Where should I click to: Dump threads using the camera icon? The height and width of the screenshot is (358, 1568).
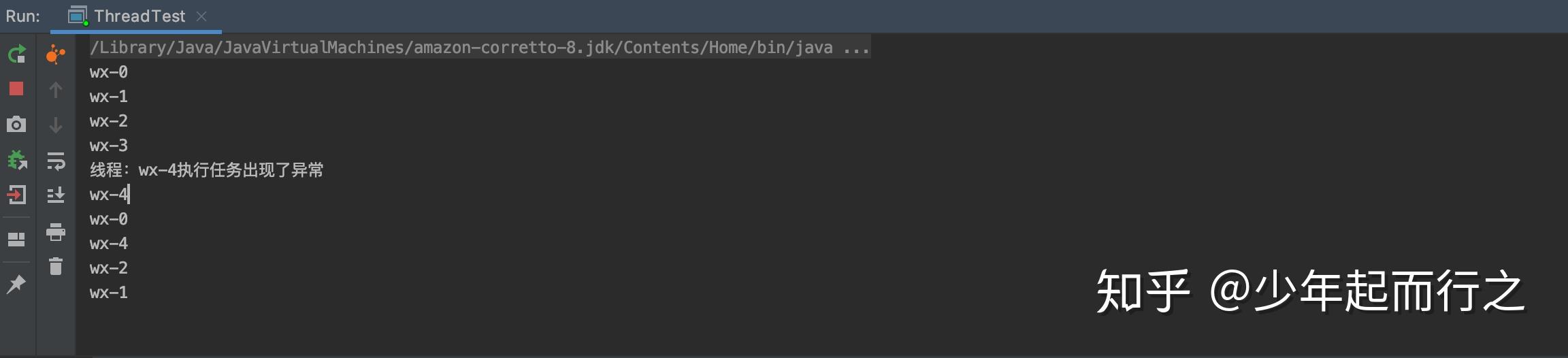click(x=16, y=125)
